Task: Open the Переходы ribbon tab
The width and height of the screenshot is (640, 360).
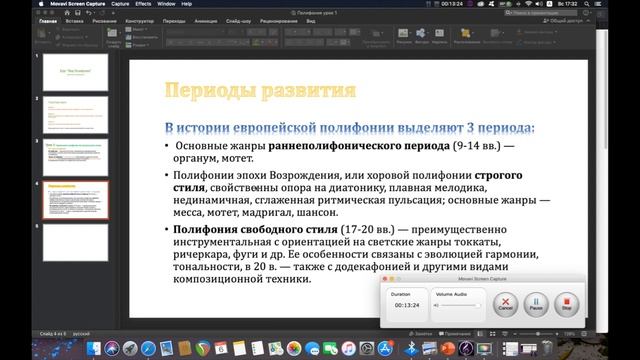Action: [x=174, y=21]
